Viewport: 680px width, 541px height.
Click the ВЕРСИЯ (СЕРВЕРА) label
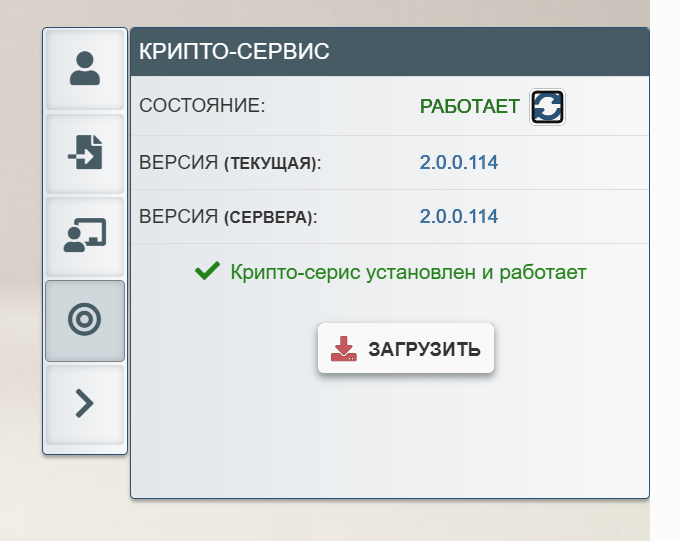(228, 216)
